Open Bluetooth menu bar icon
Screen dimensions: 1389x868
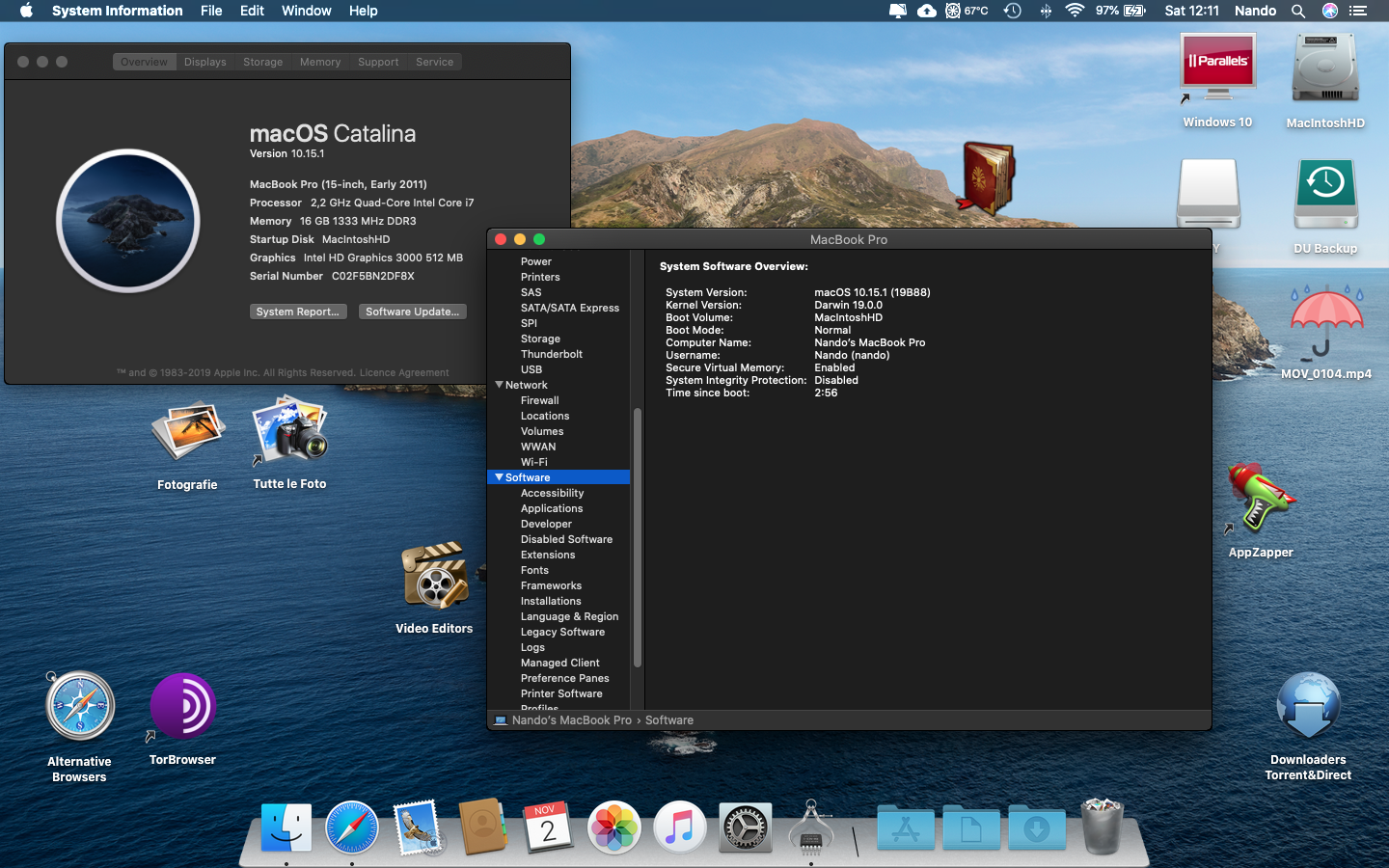1046,11
